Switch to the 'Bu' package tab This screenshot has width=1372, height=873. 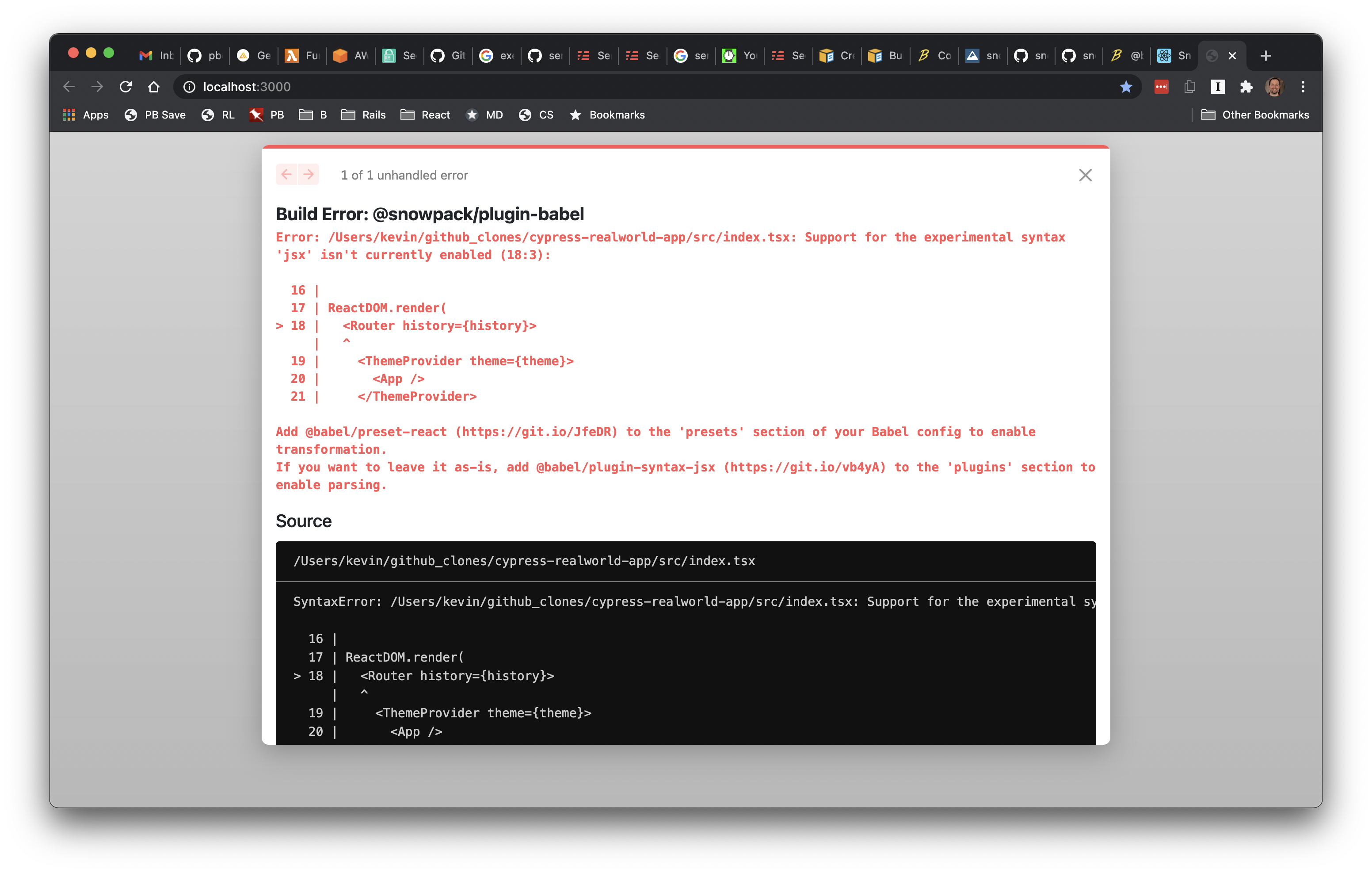coord(885,55)
